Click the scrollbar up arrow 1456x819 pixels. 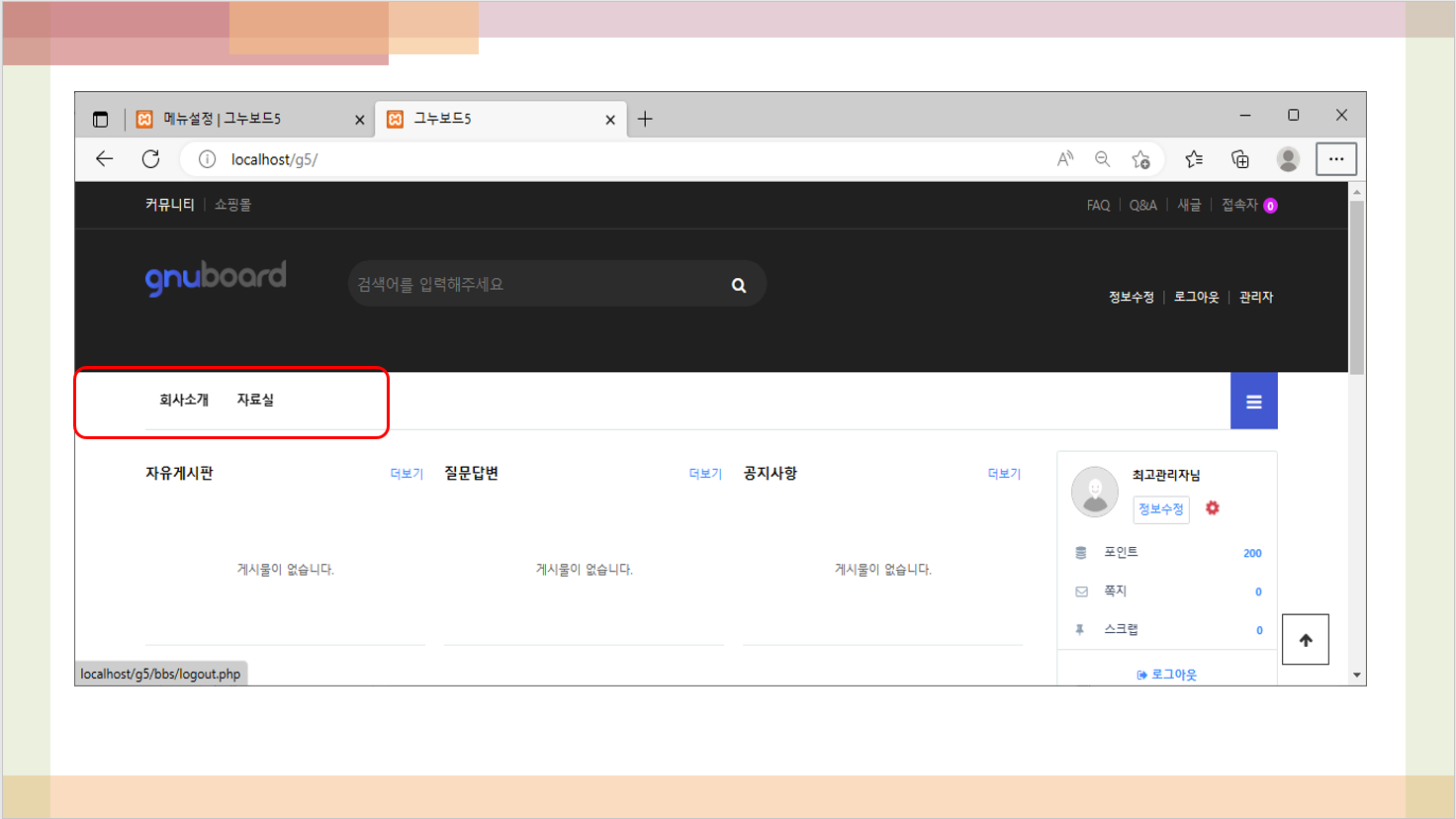pyautogui.click(x=1357, y=191)
